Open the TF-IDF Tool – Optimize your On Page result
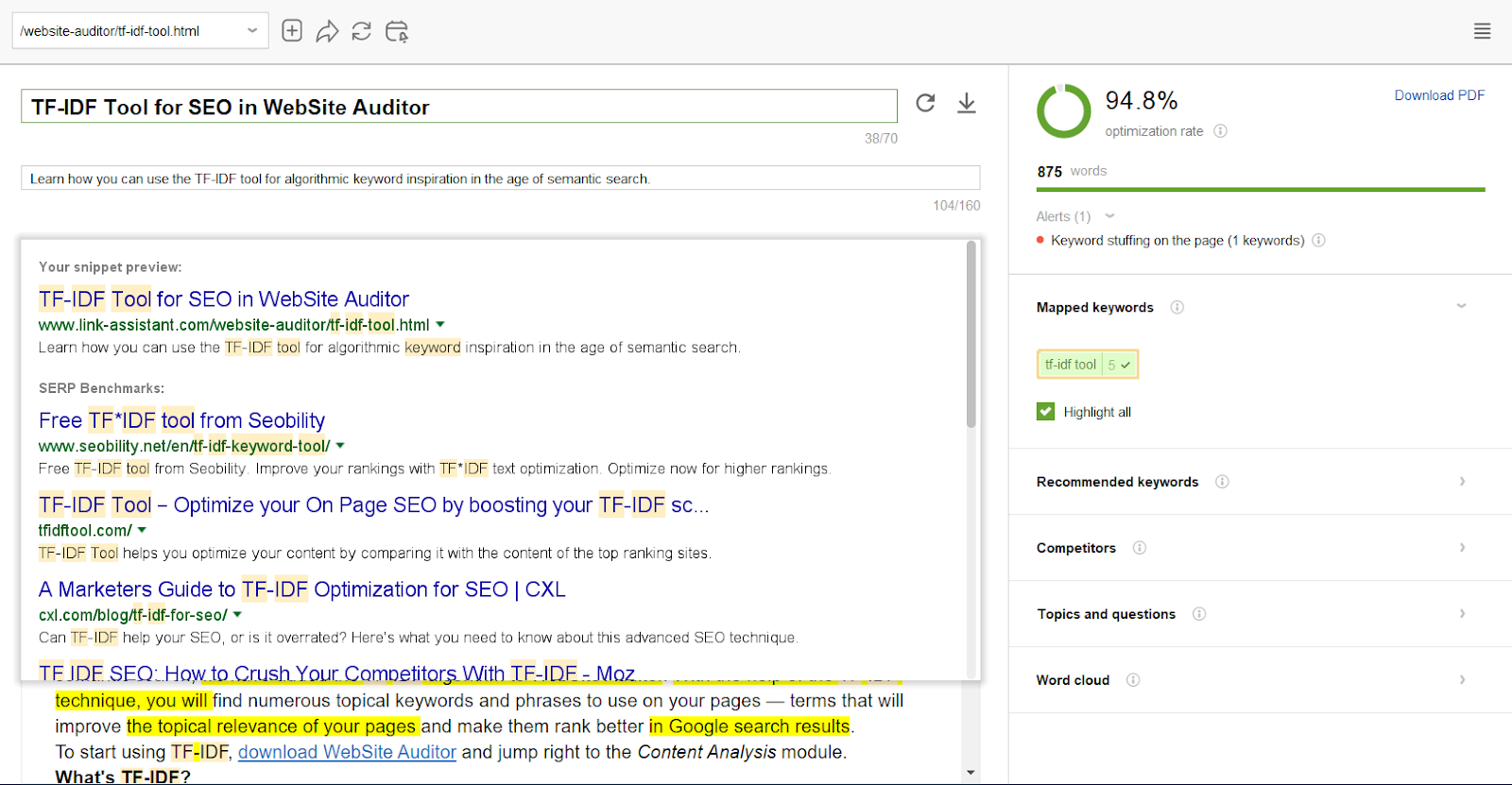The image size is (1512, 785). pos(374,505)
